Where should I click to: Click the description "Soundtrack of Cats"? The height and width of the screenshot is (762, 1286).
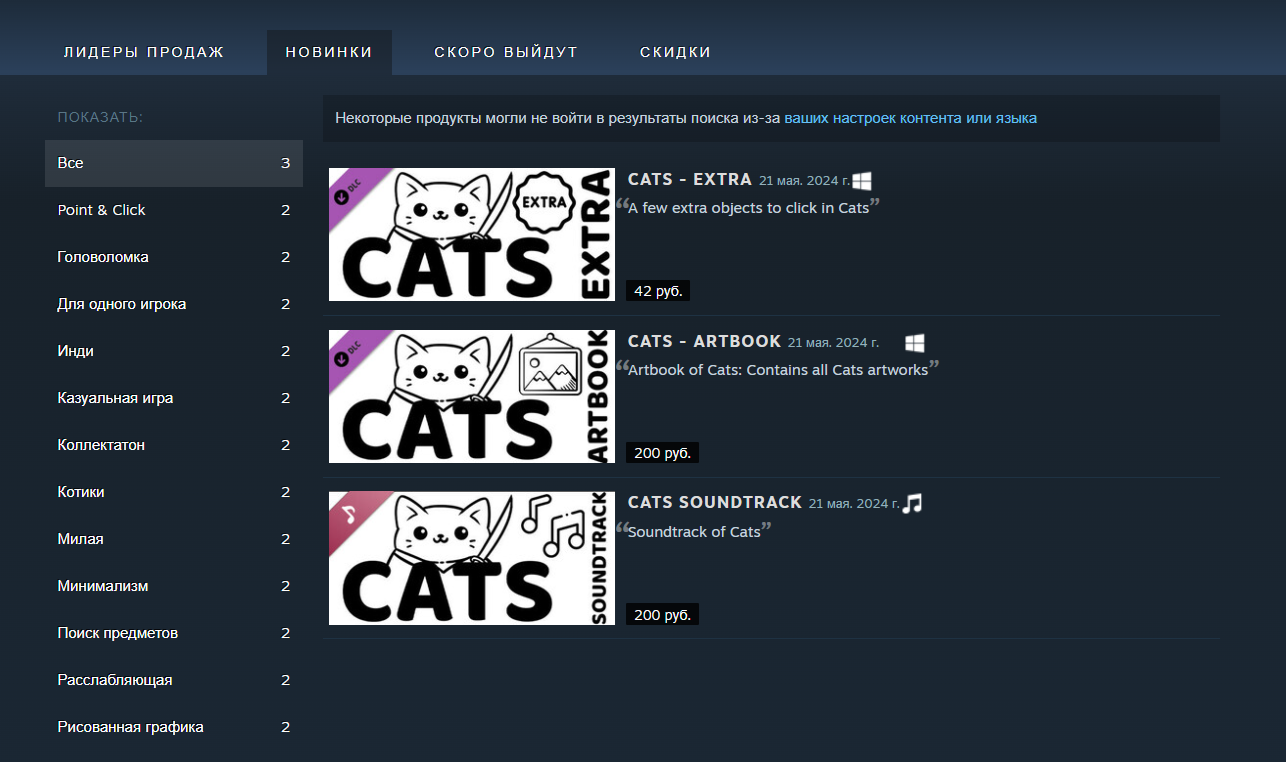point(694,532)
